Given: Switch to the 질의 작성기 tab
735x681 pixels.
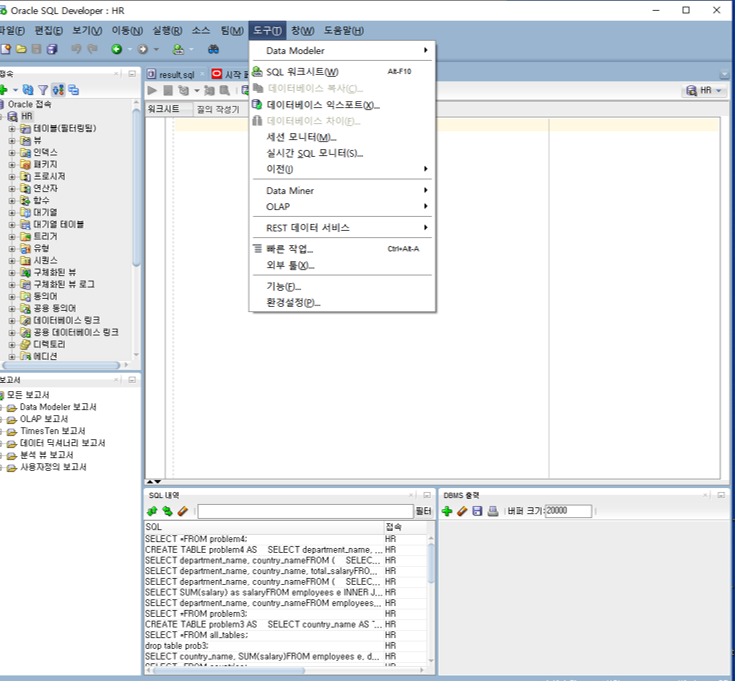Looking at the screenshot, I should 218,109.
